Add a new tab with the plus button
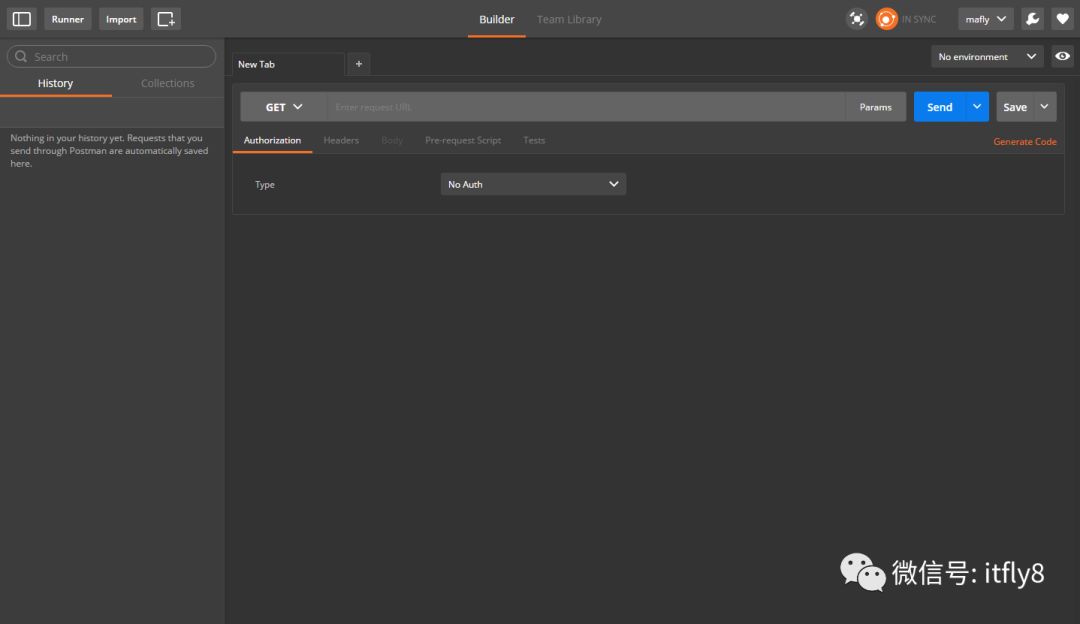The height and width of the screenshot is (624, 1080). click(359, 64)
